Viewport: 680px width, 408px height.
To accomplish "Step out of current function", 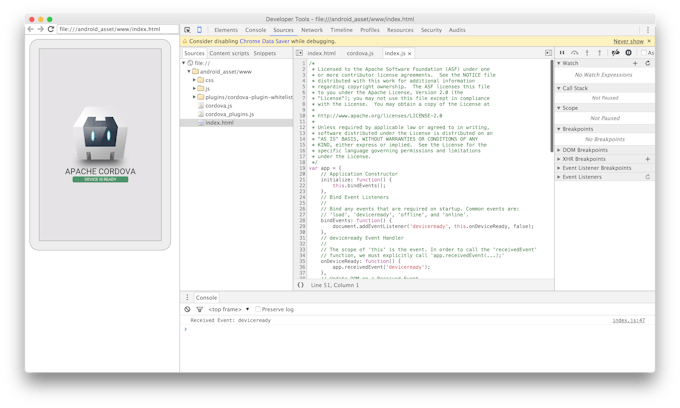I will (600, 53).
